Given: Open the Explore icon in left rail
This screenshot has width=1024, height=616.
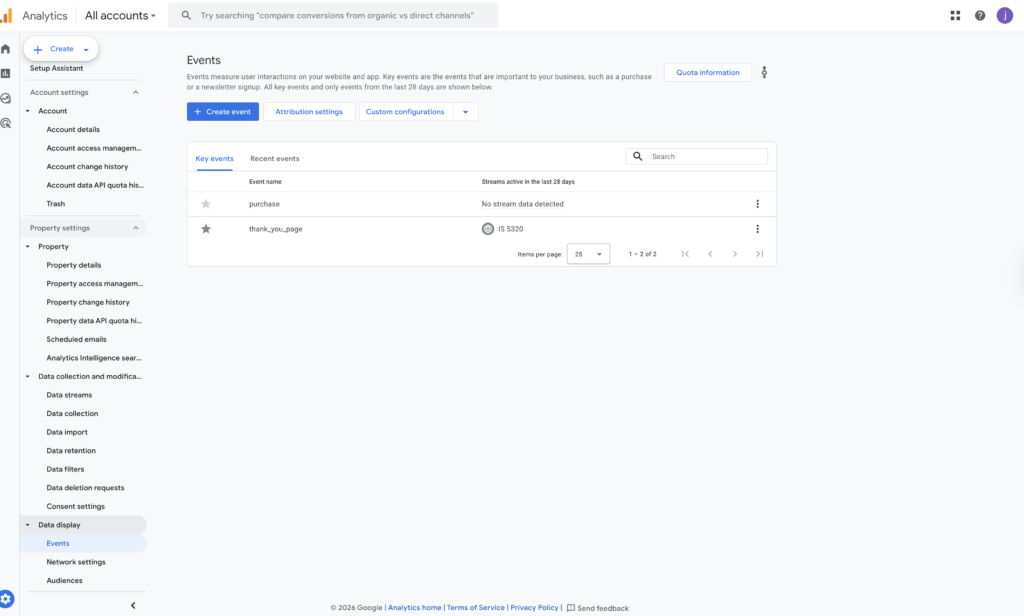Looking at the screenshot, I should (6, 98).
